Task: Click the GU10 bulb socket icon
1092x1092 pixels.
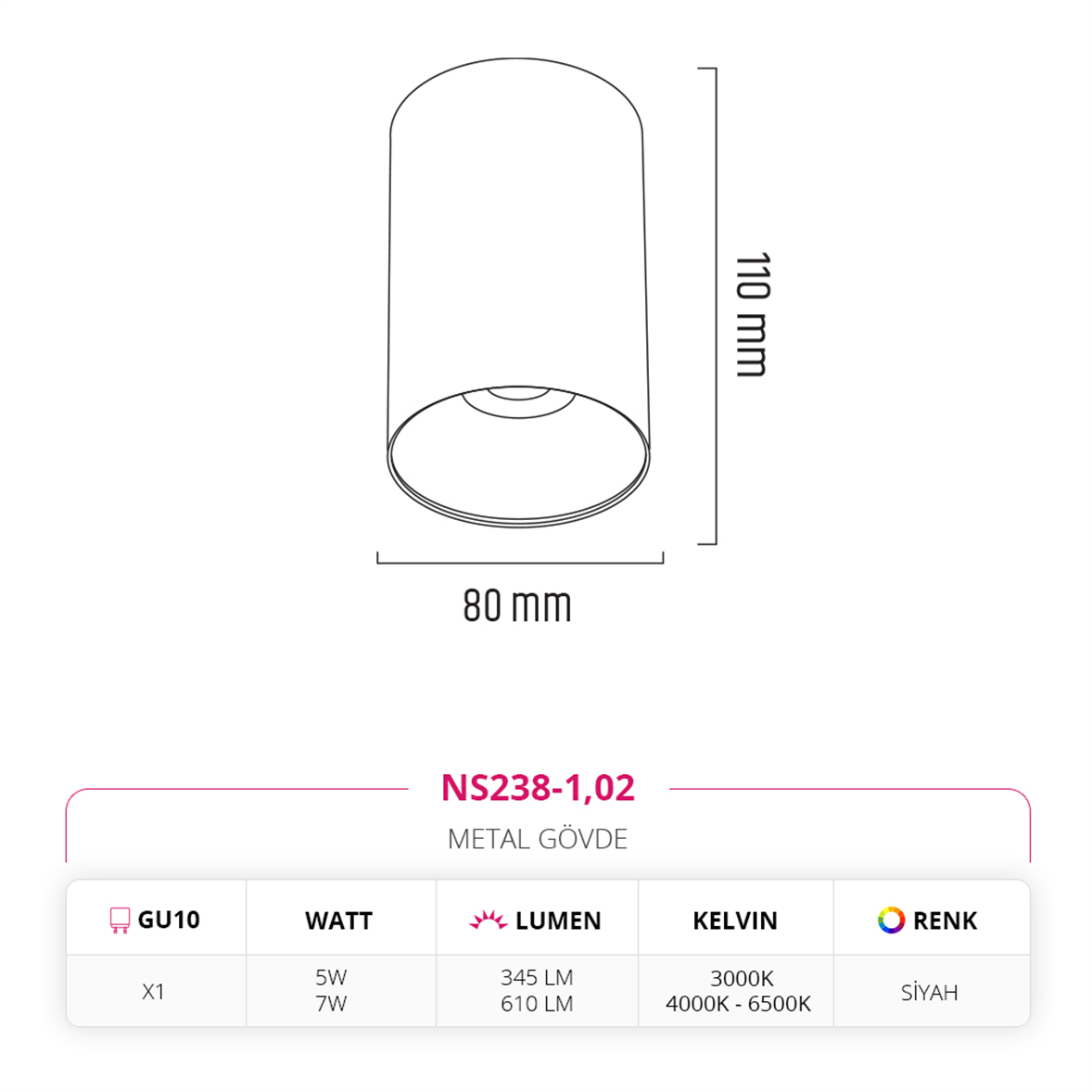Action: (x=120, y=920)
